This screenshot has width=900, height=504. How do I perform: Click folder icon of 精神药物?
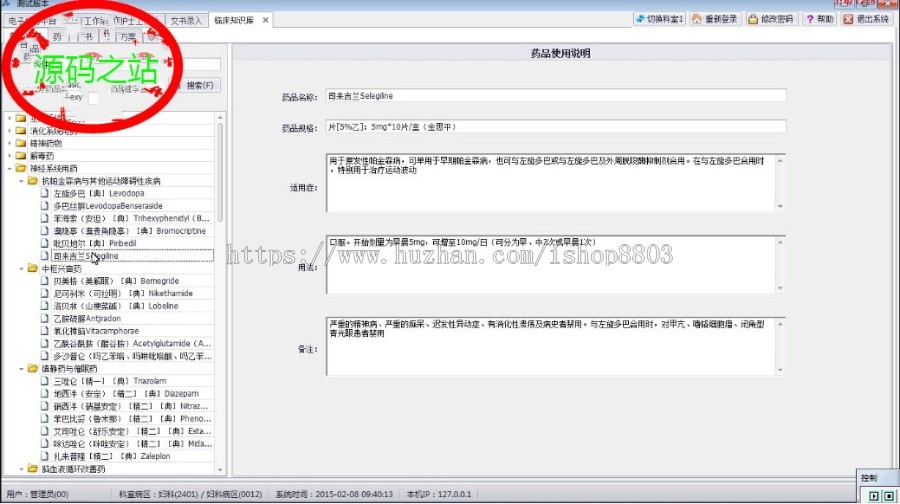(x=21, y=143)
